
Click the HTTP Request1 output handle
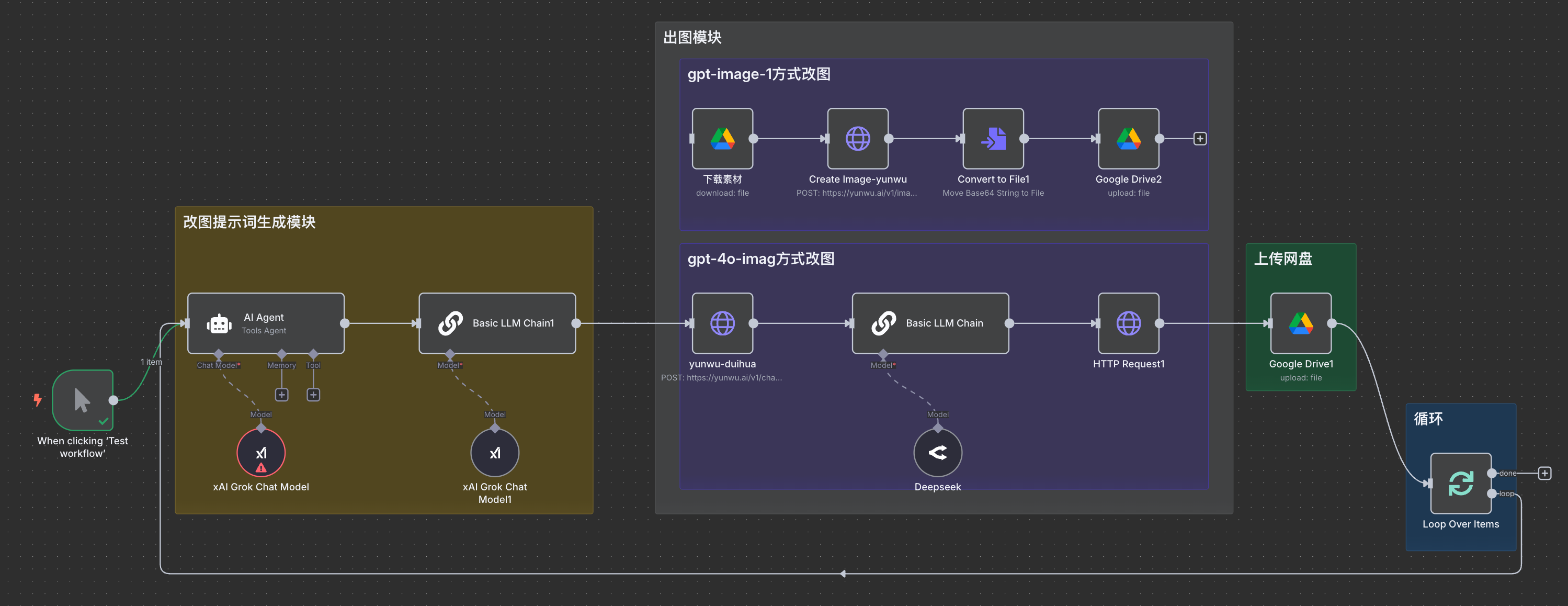(1160, 323)
